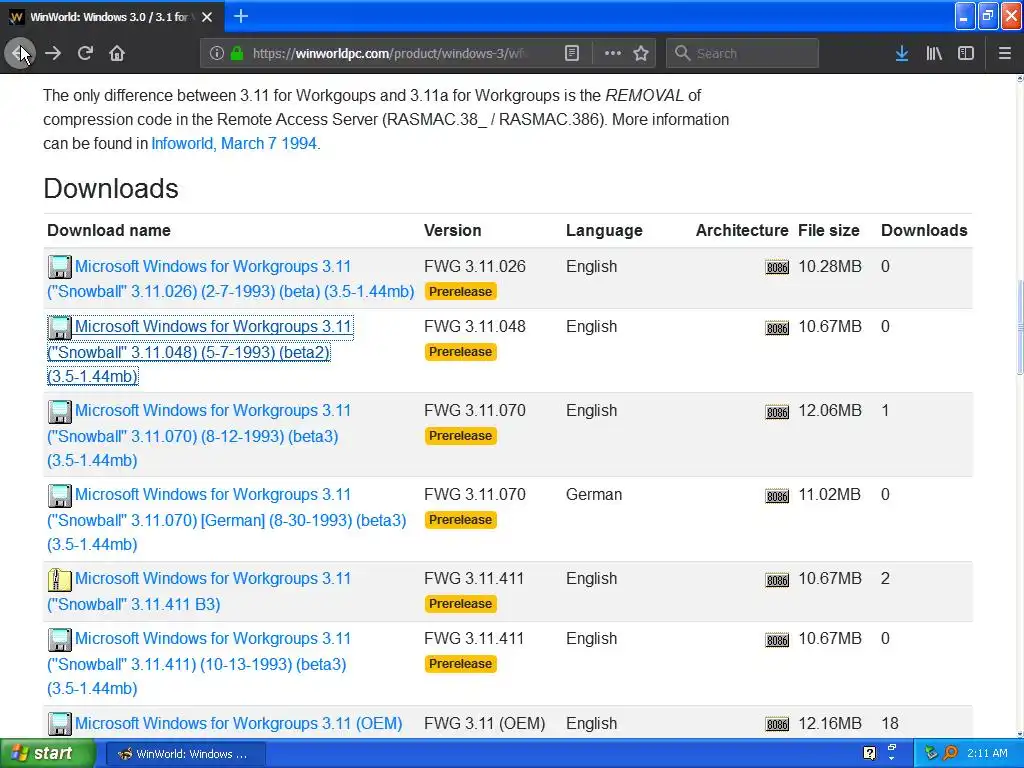Viewport: 1024px width, 768px height.
Task: Click zip archive icon beside 3.11.411 B3
Action: coord(59,579)
